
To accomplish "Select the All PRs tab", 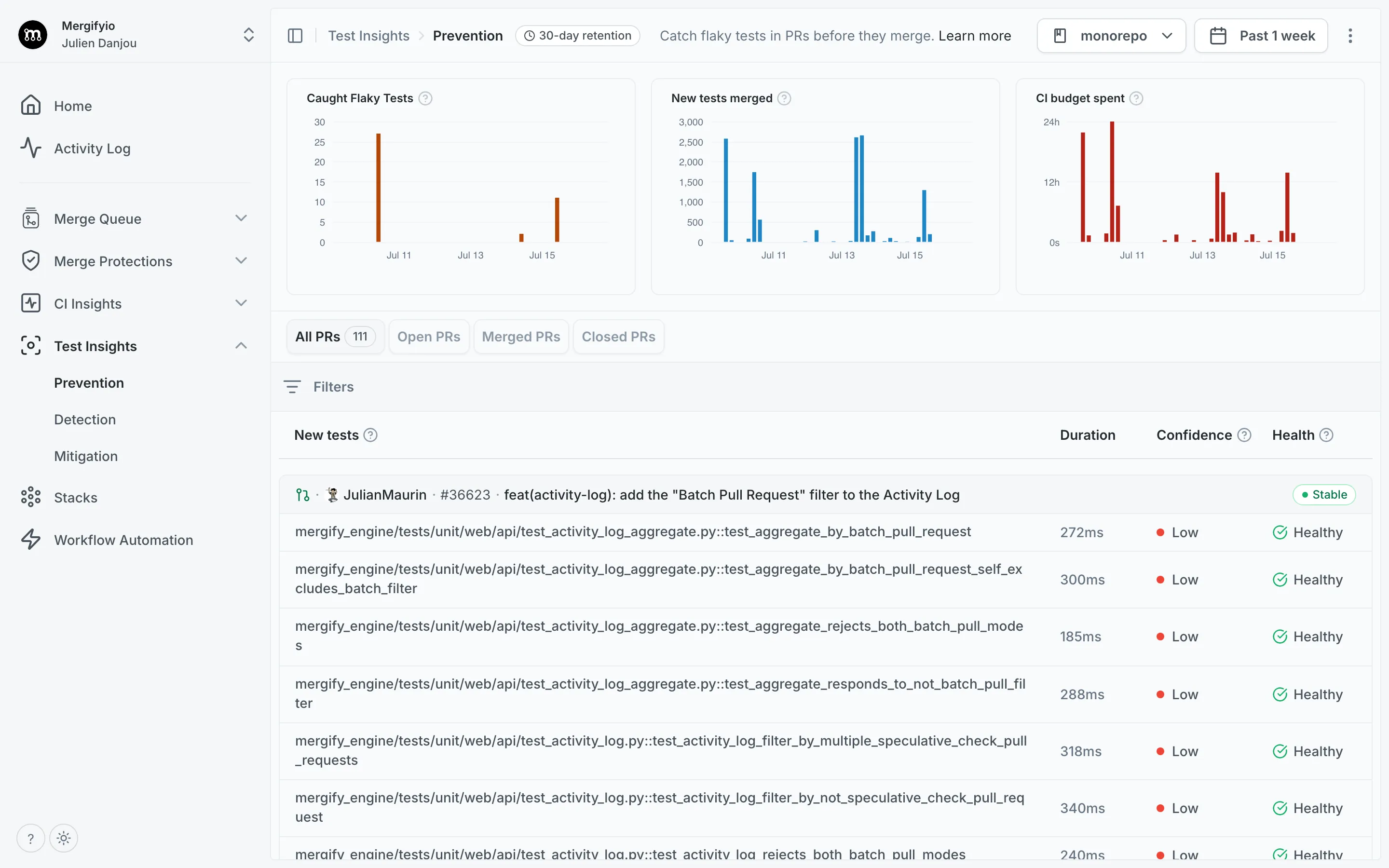I will 335,337.
